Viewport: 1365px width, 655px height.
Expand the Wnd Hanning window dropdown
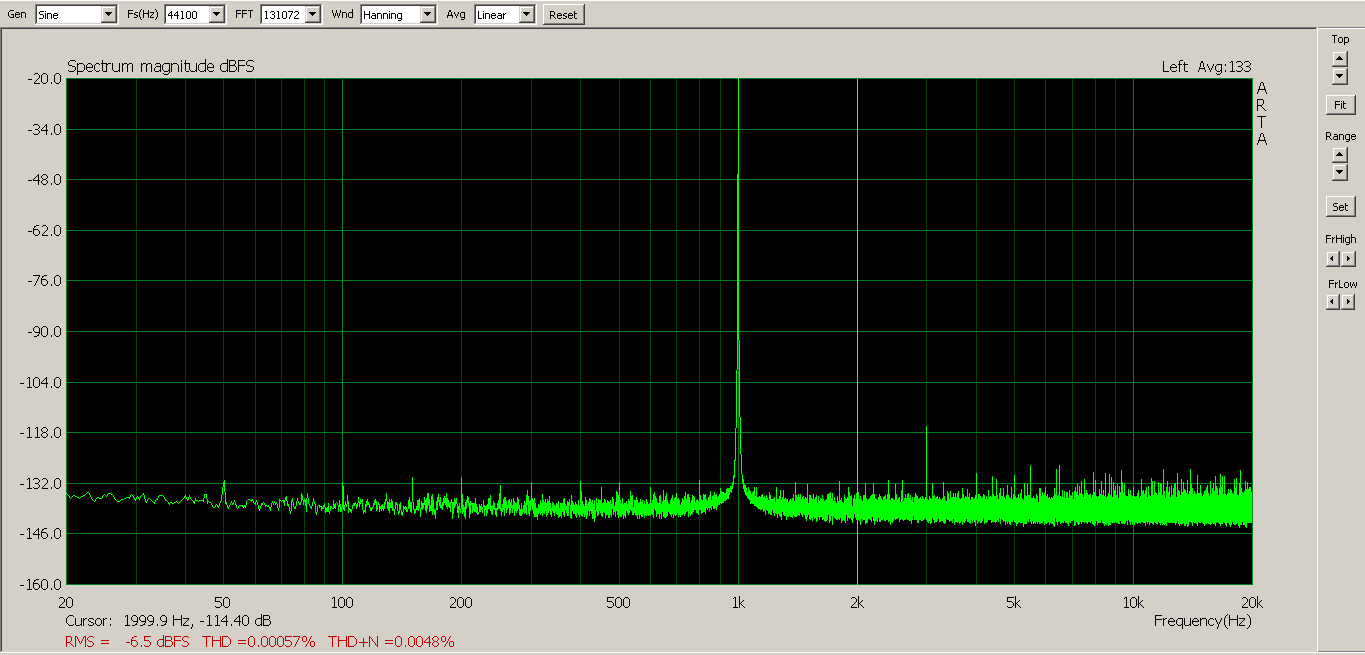pos(427,15)
